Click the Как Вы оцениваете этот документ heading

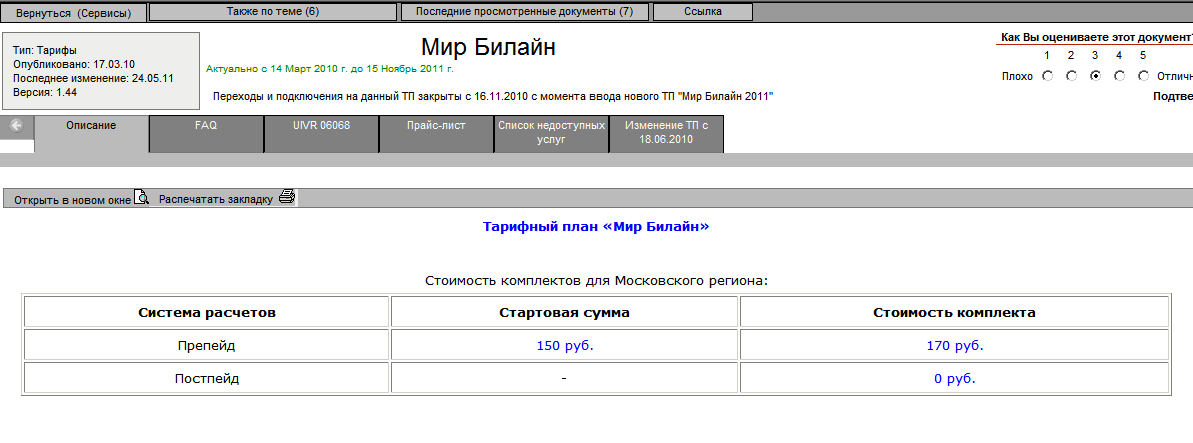1096,37
